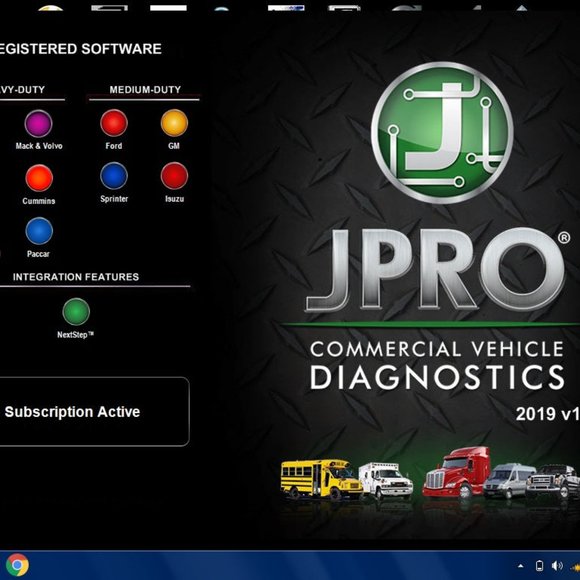Click the green JPRO circuit-board J logo

[x=442, y=132]
